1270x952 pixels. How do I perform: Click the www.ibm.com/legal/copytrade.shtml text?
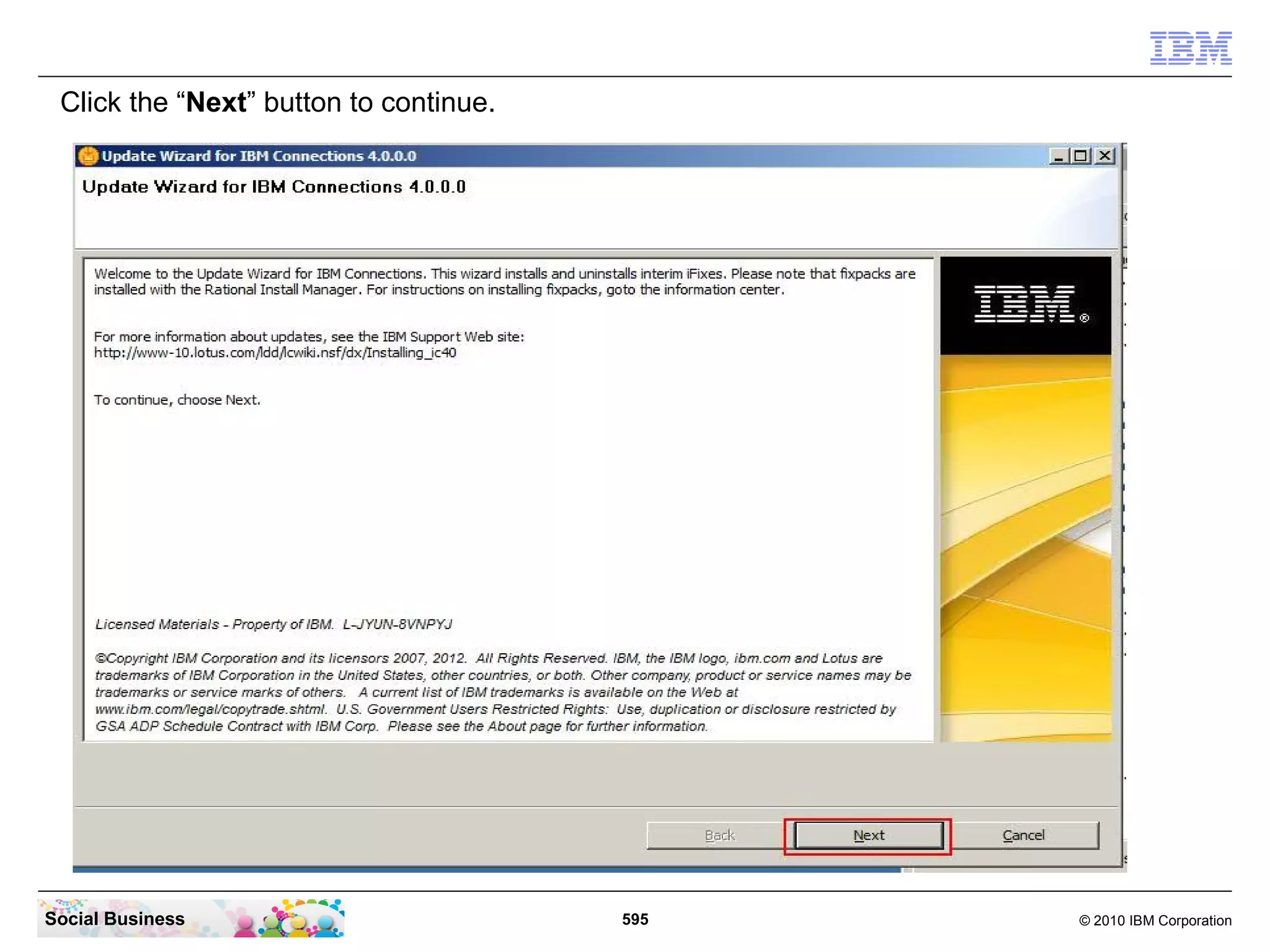pos(210,709)
